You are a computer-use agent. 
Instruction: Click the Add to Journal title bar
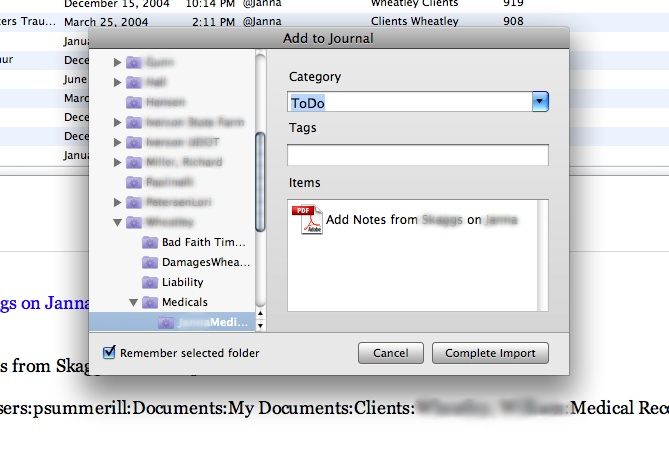[329, 38]
